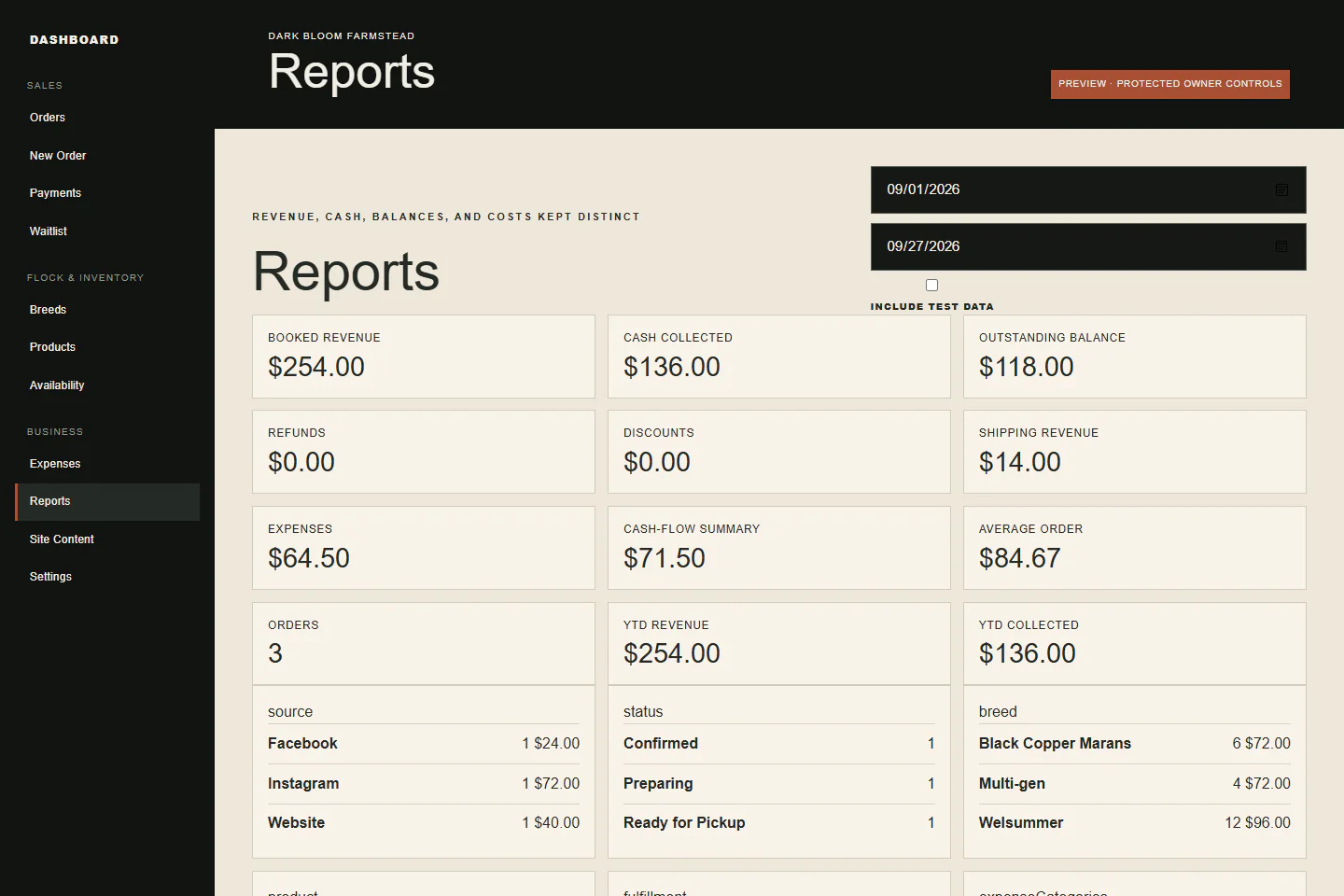Click the Expenses $64.50 card value
This screenshot has width=1344, height=896.
[309, 558]
